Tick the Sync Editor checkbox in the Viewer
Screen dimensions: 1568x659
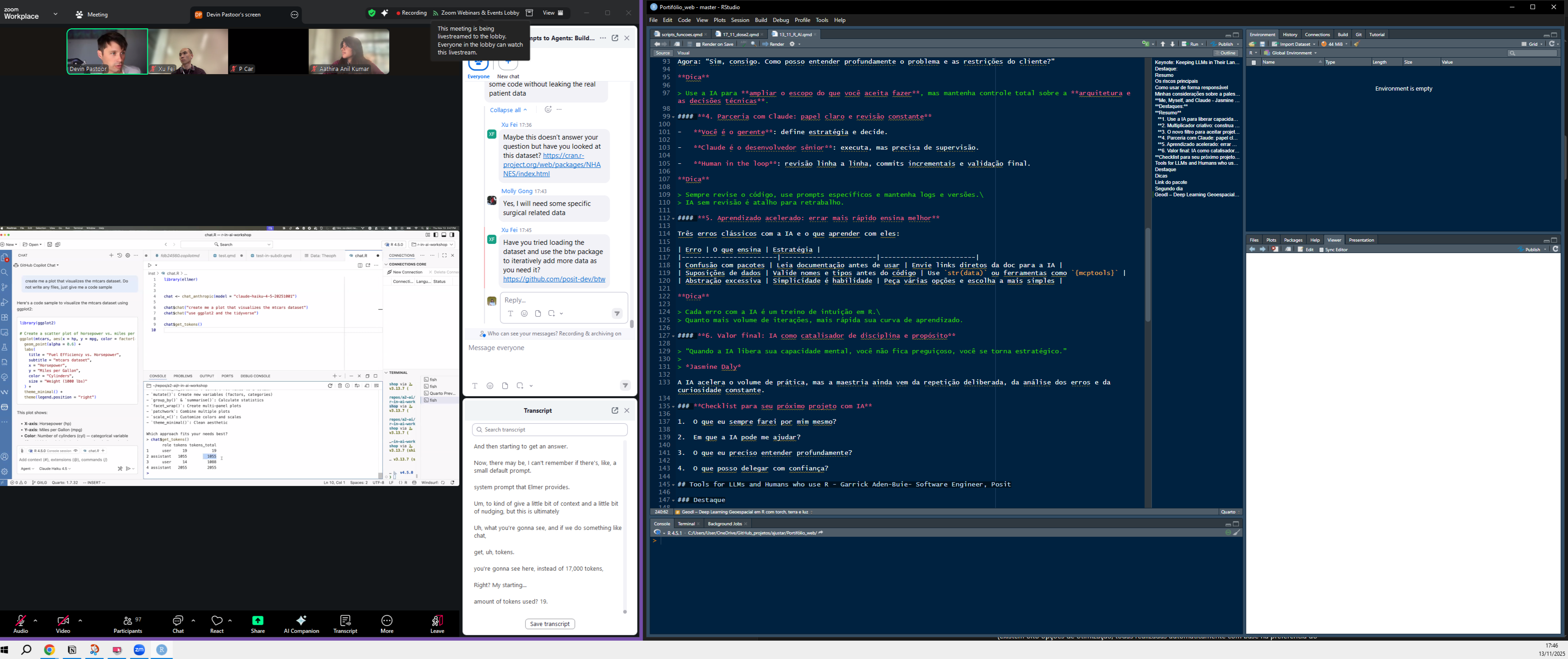[x=1322, y=250]
